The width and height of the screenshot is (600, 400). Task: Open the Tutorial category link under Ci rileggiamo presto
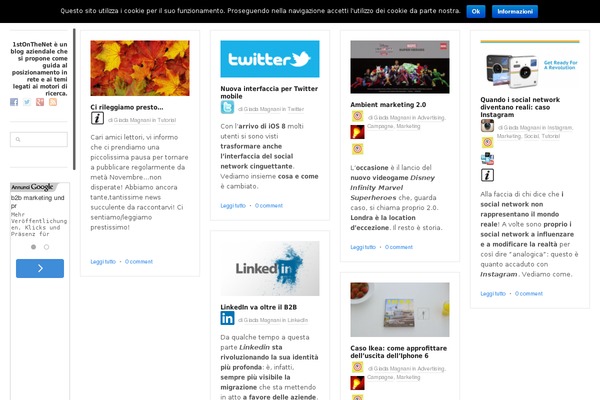[166, 120]
